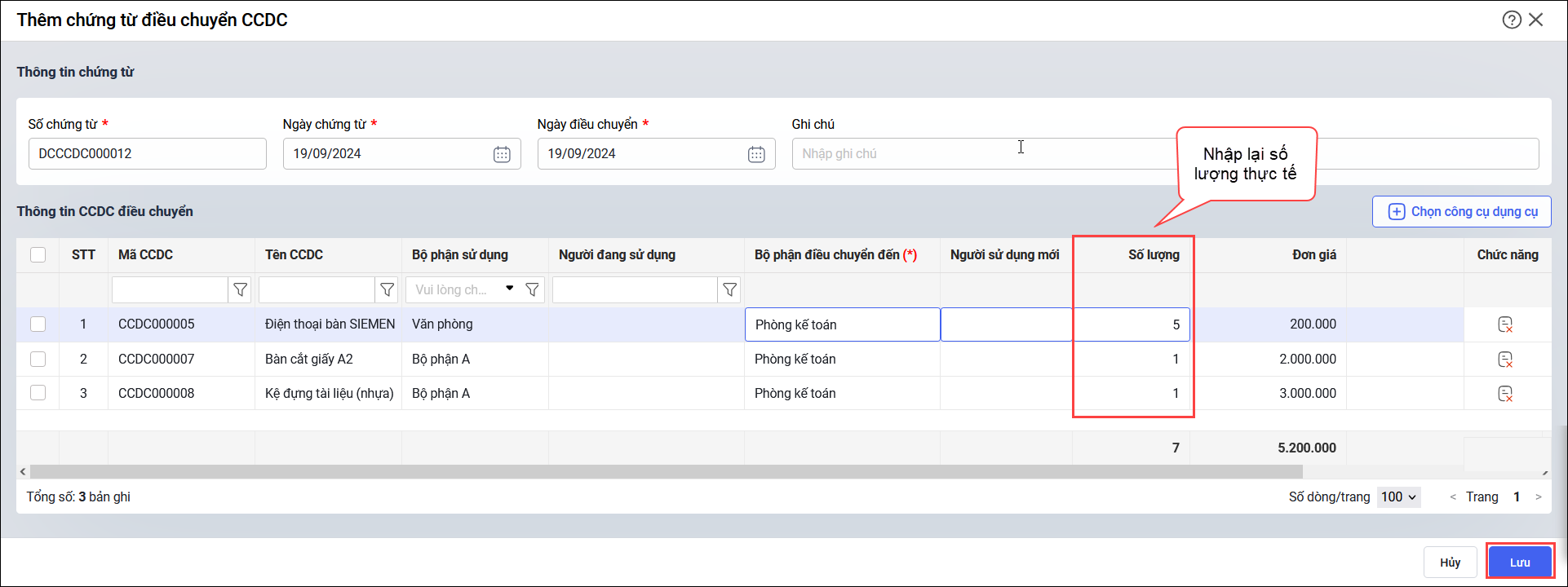Click filter icon for Tên CCDC column
This screenshot has width=1568, height=587.
coord(388,289)
